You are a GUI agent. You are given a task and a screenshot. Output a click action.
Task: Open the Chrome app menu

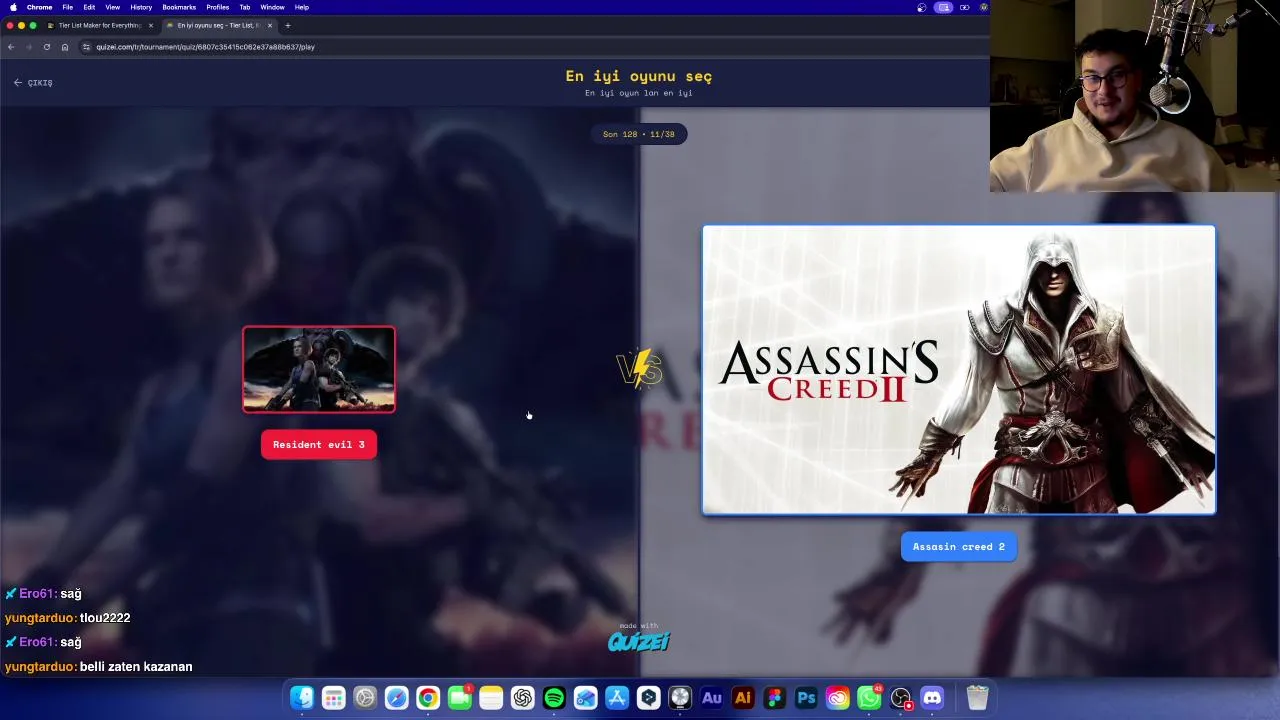39,7
